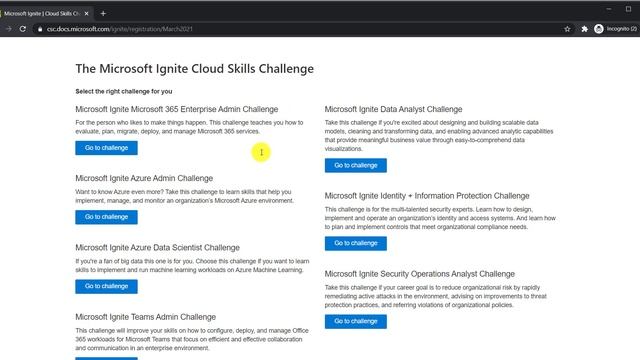Click the 'Microsoft Ignite Teams Admin Challenge' heading
640x360 pixels.
tap(146, 317)
